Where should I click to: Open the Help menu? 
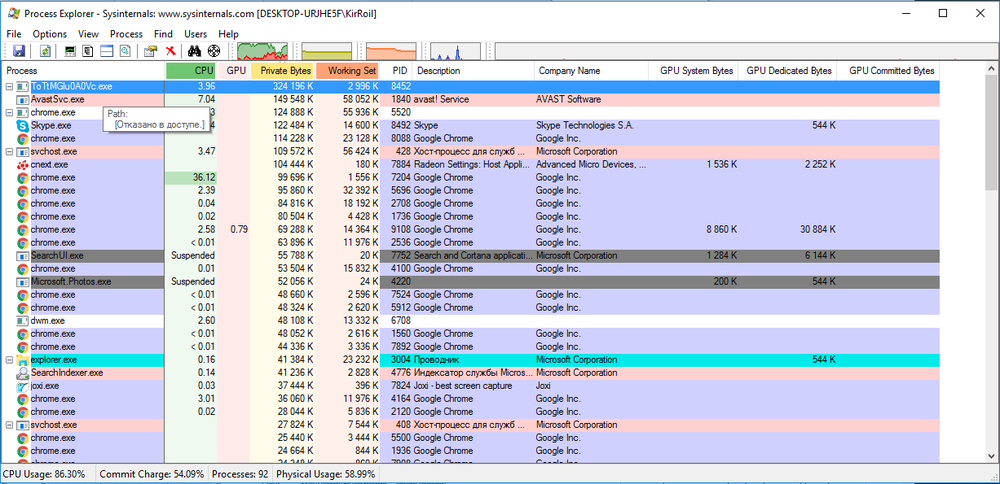(228, 34)
